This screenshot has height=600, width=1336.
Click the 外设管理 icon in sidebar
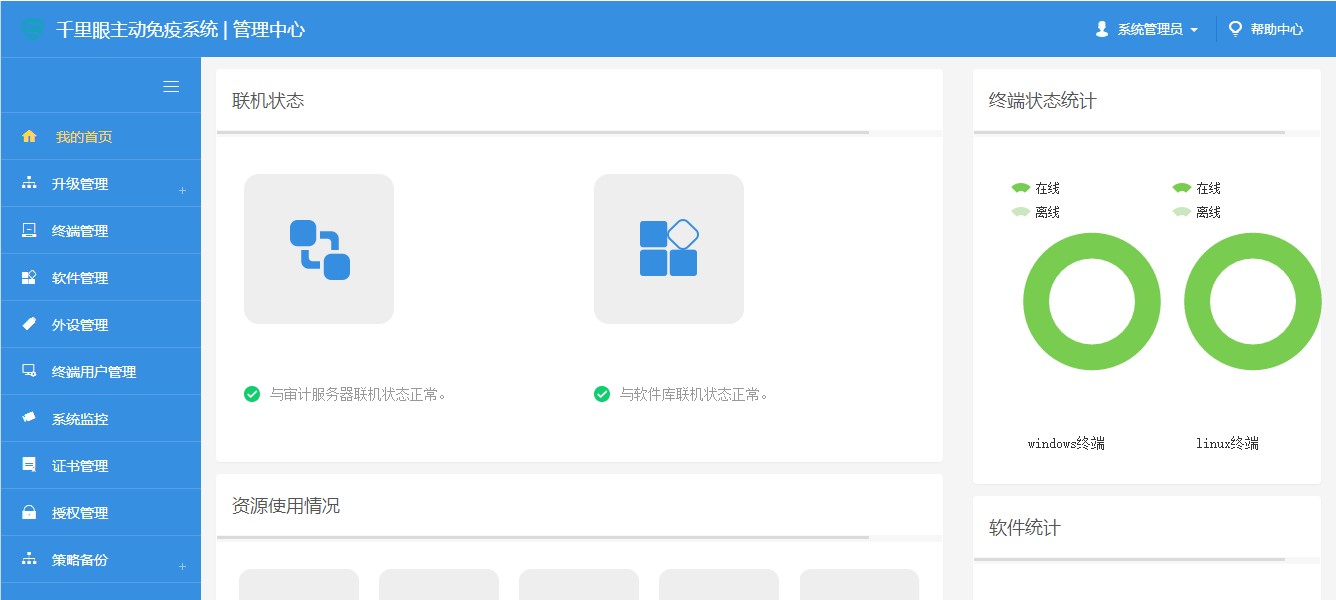(x=29, y=325)
